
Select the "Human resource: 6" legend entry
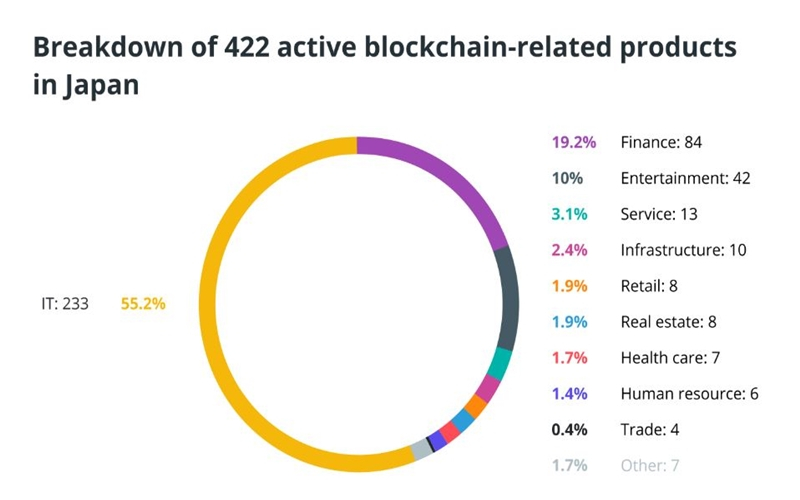tap(689, 394)
